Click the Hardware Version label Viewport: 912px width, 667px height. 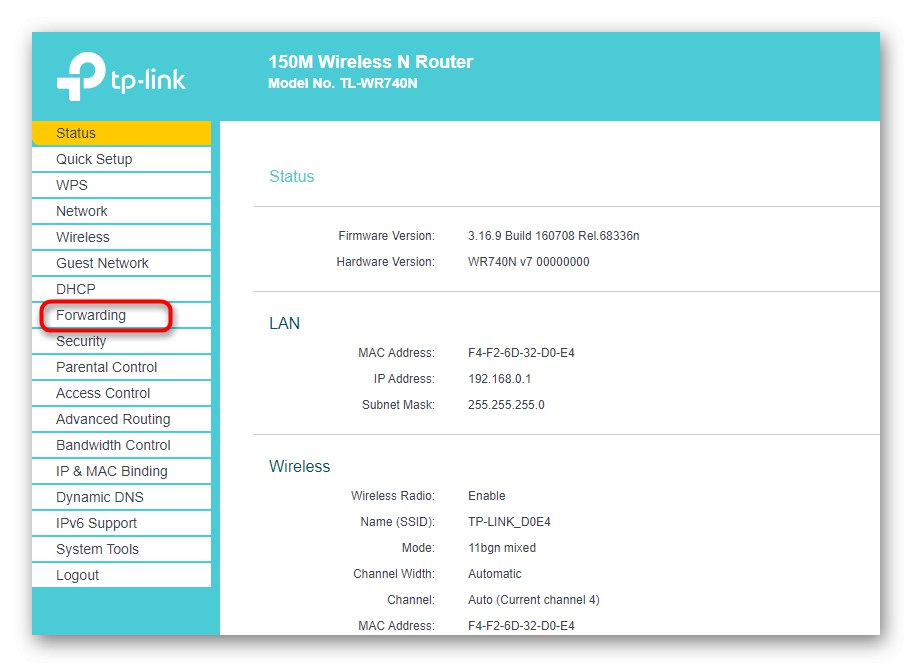(x=385, y=262)
